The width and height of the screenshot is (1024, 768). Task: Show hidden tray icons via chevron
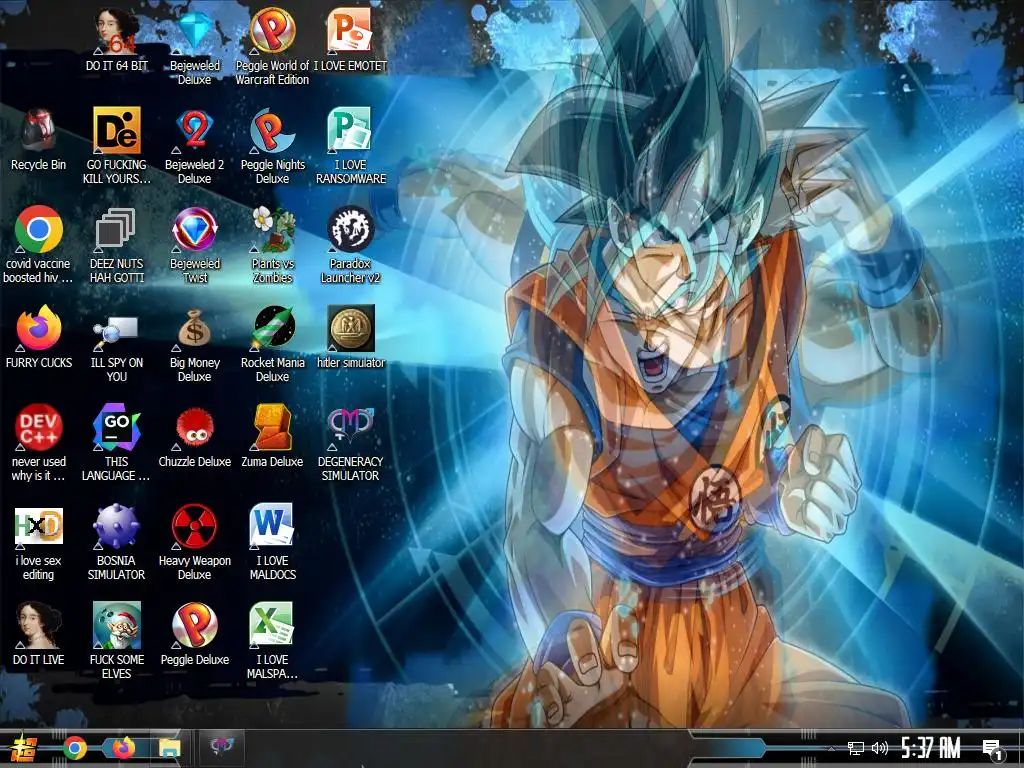point(831,748)
